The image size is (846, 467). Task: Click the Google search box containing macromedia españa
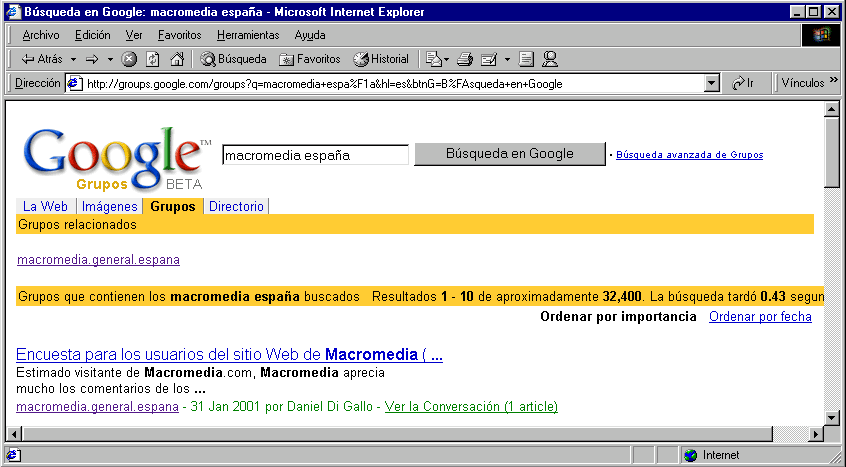[316, 155]
